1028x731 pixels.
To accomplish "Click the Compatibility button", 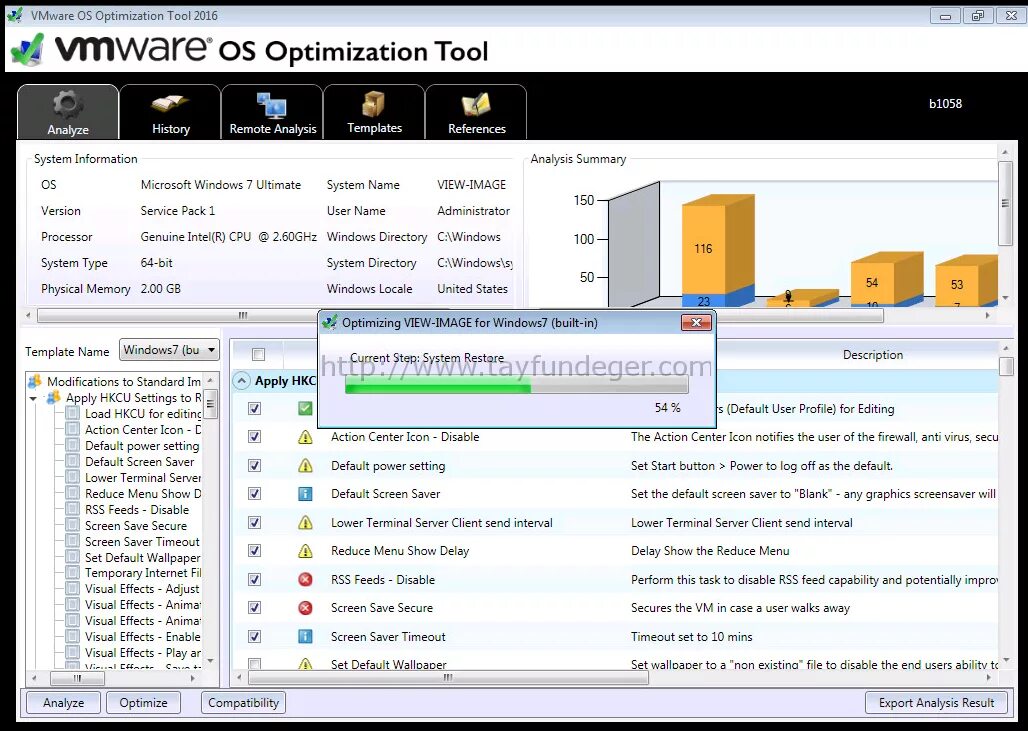I will tap(243, 703).
